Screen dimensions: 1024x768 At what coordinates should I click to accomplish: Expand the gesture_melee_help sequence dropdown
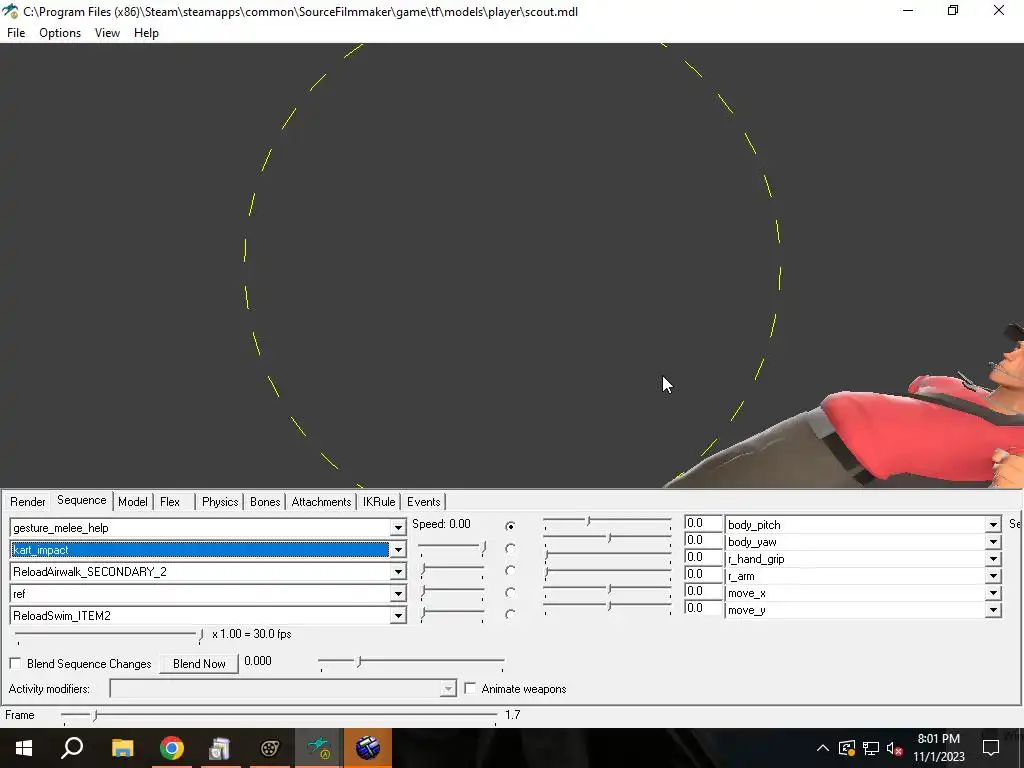(398, 528)
